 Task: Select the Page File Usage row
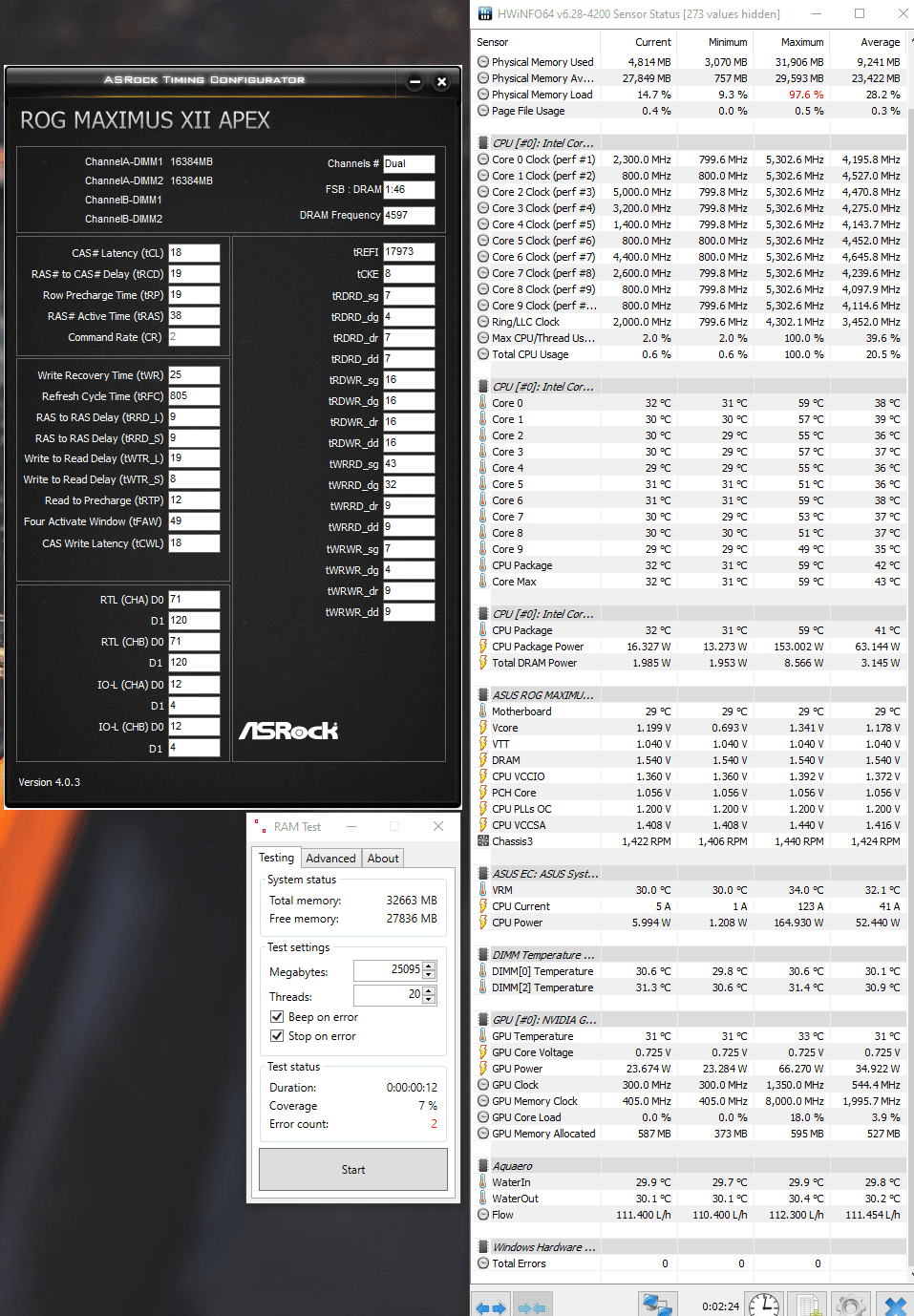pyautogui.click(x=690, y=111)
